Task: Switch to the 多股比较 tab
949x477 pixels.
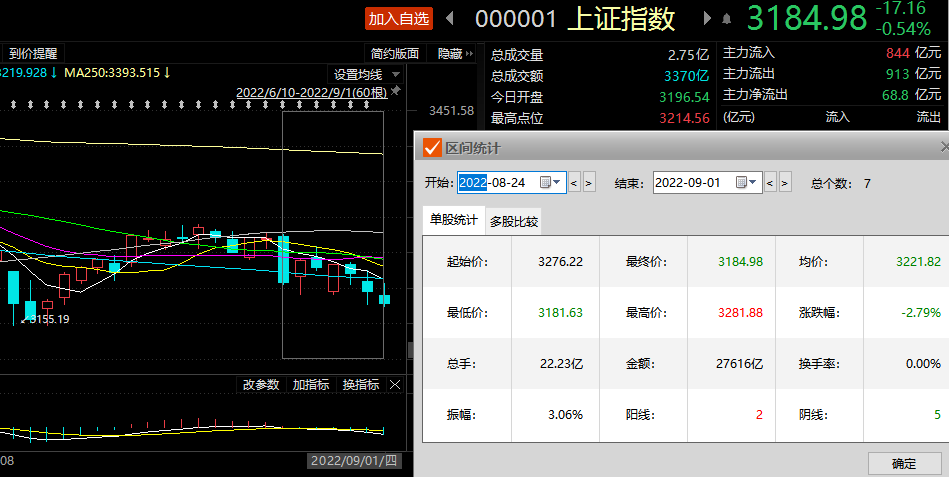Action: point(514,222)
